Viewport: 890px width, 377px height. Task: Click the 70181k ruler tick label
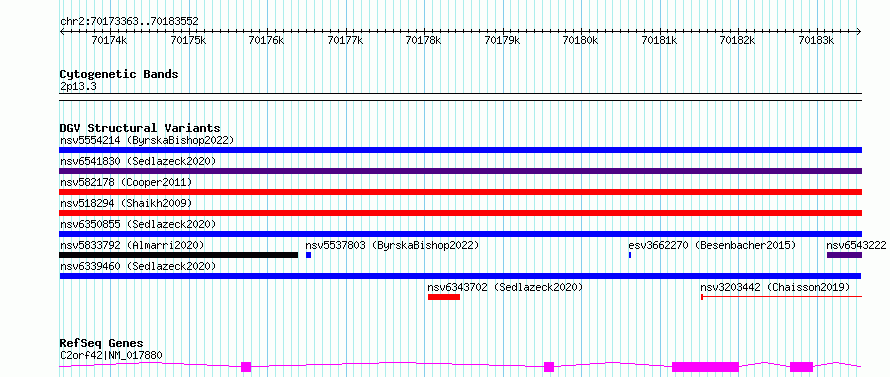pyautogui.click(x=659, y=40)
